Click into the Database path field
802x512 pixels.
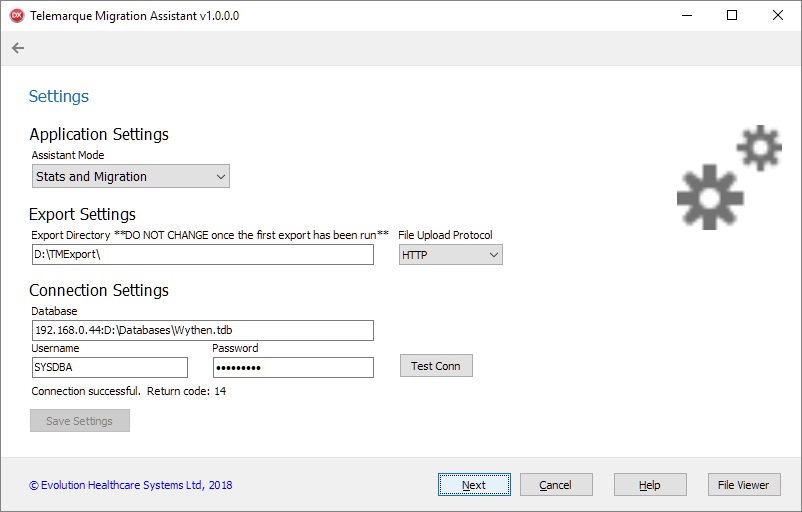tap(202, 330)
